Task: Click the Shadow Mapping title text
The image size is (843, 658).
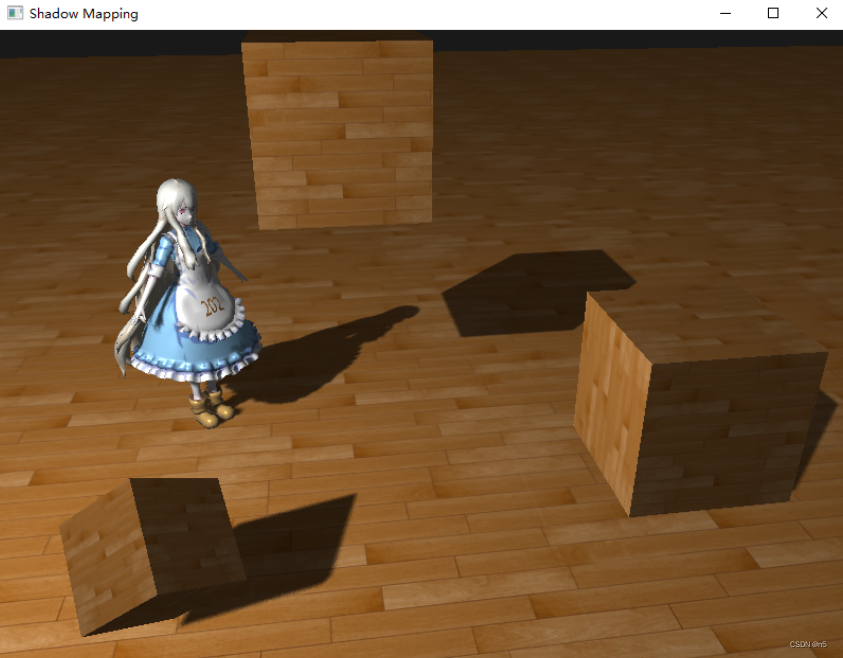Action: click(84, 14)
